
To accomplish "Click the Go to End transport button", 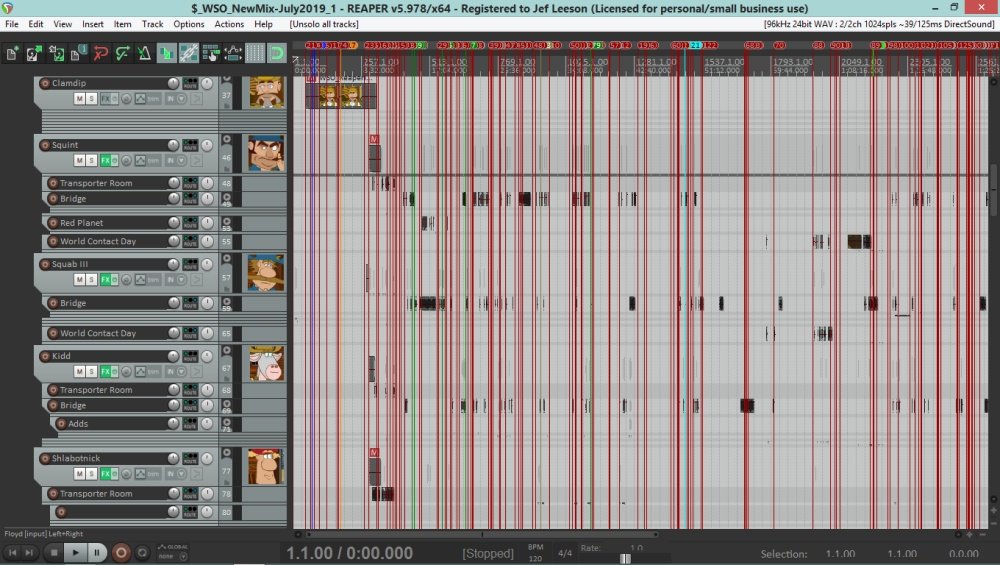I will pos(29,552).
